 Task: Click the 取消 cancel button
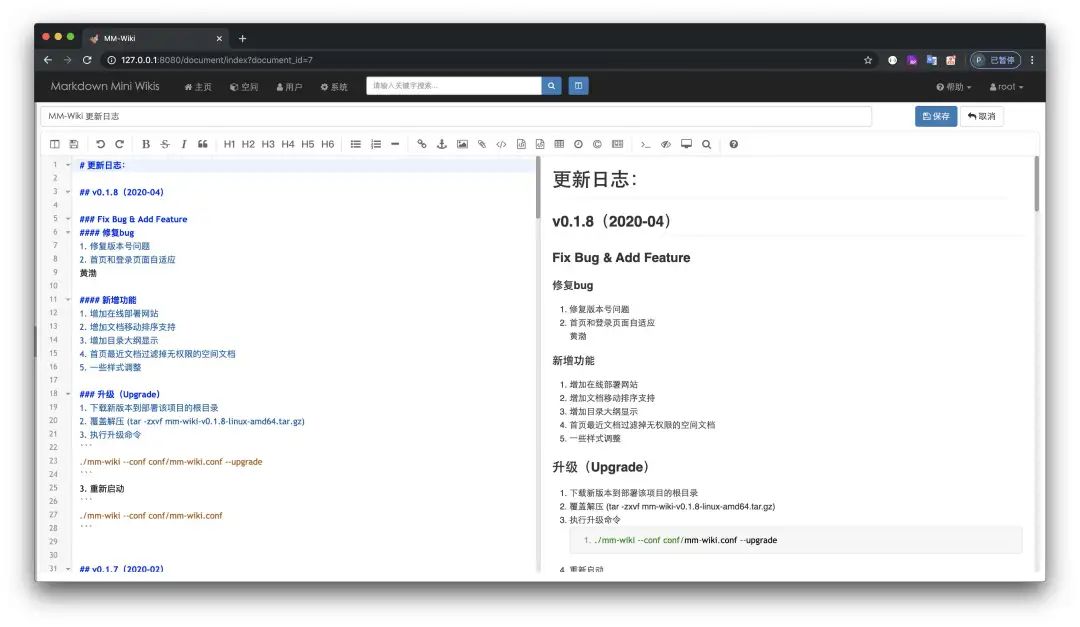(x=982, y=116)
